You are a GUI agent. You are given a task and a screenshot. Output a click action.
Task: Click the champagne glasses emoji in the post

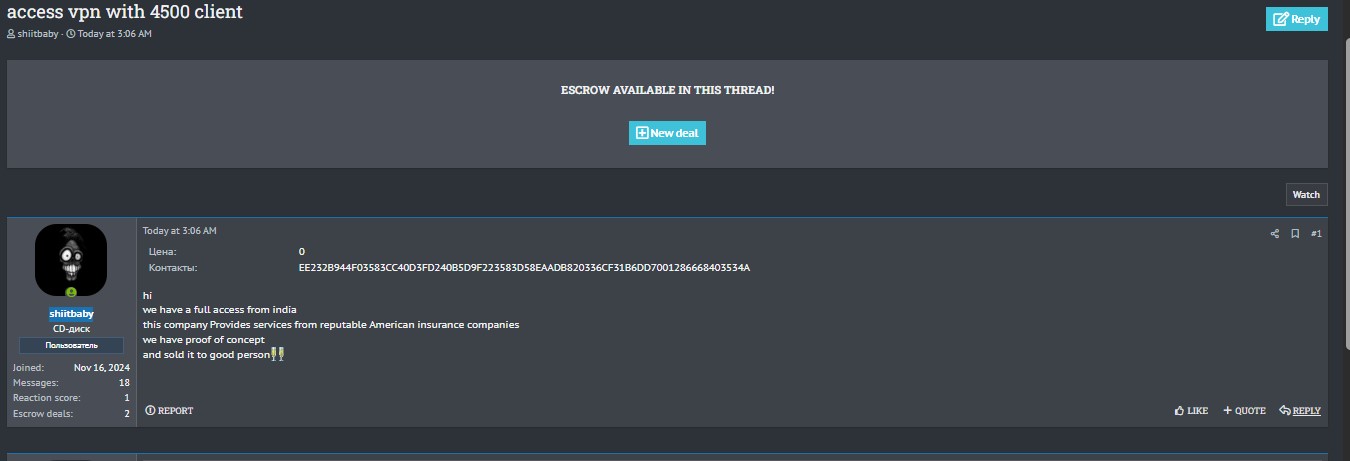tap(278, 354)
